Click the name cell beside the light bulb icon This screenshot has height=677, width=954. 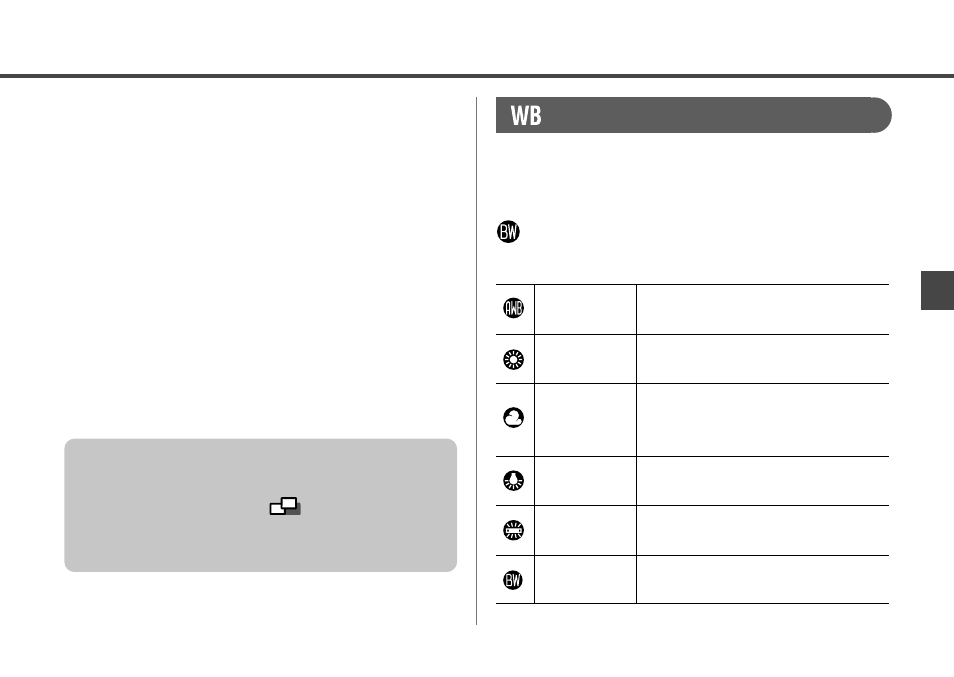click(x=585, y=481)
